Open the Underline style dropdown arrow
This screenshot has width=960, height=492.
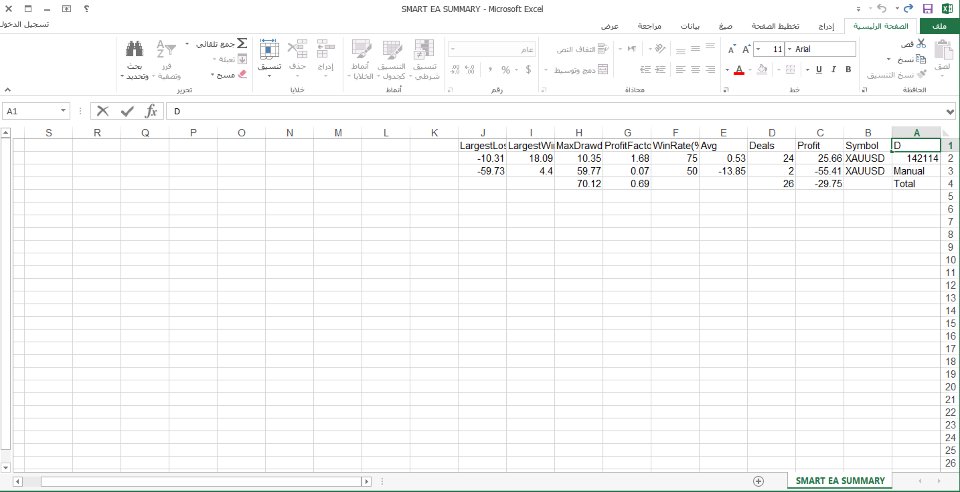coord(808,70)
